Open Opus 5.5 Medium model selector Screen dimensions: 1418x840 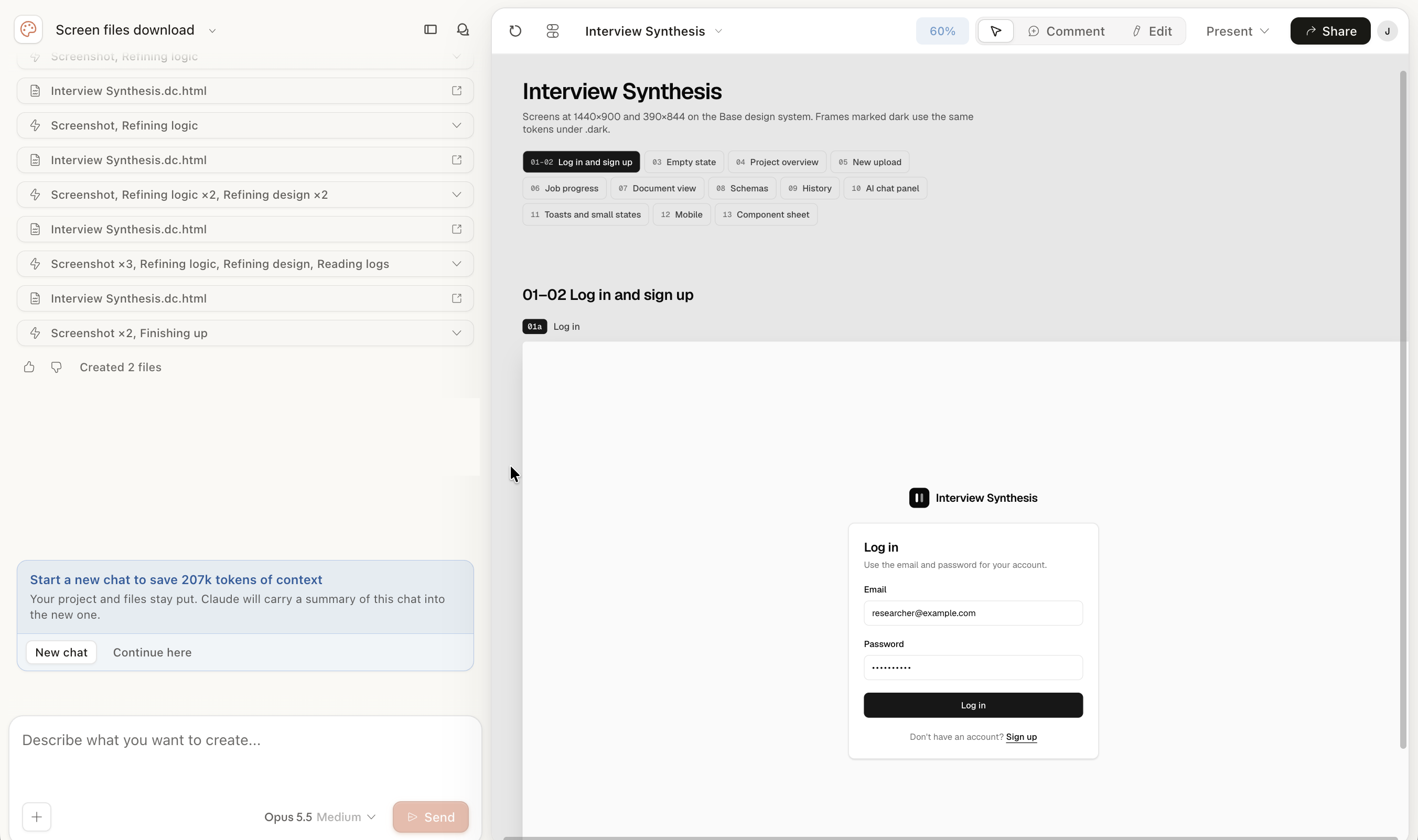[x=320, y=817]
